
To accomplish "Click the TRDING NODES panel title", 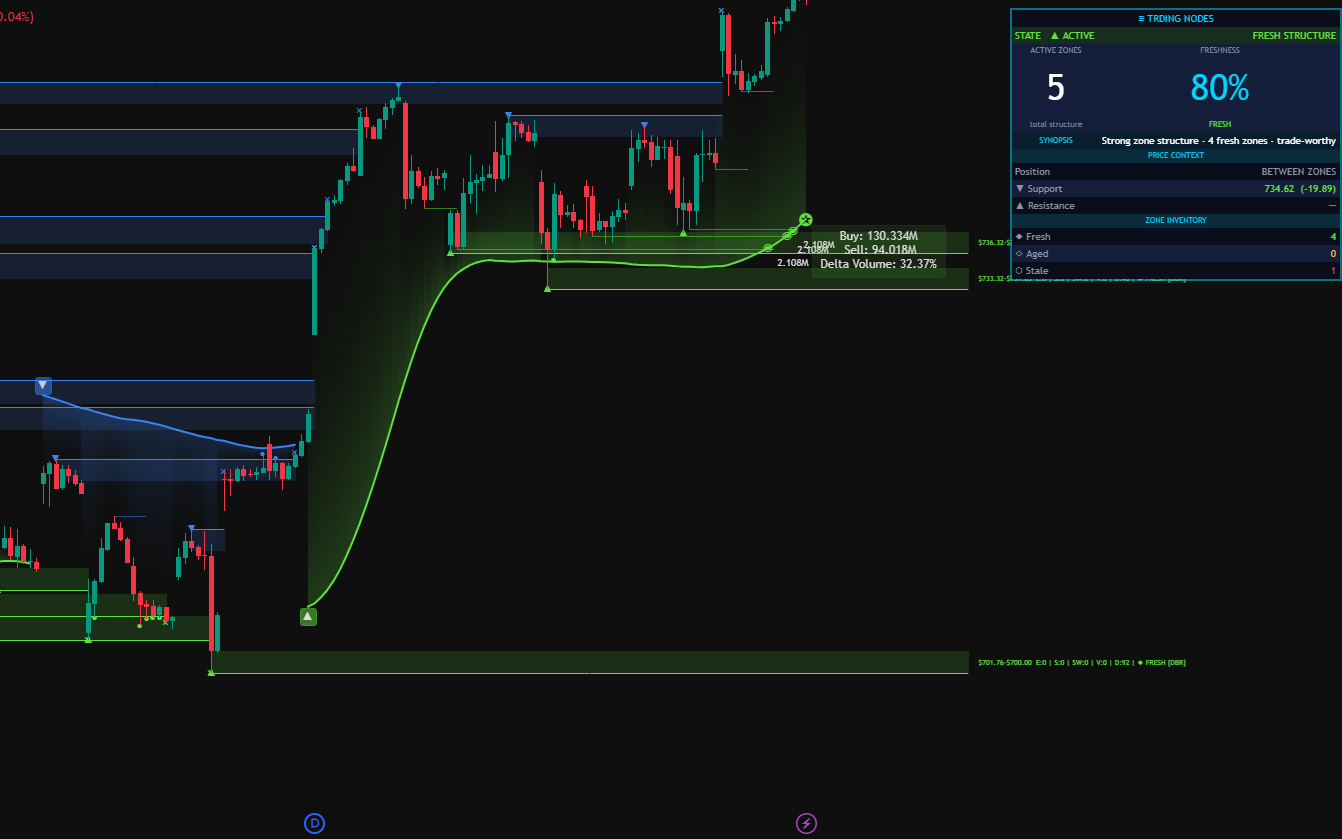I will [x=1178, y=18].
